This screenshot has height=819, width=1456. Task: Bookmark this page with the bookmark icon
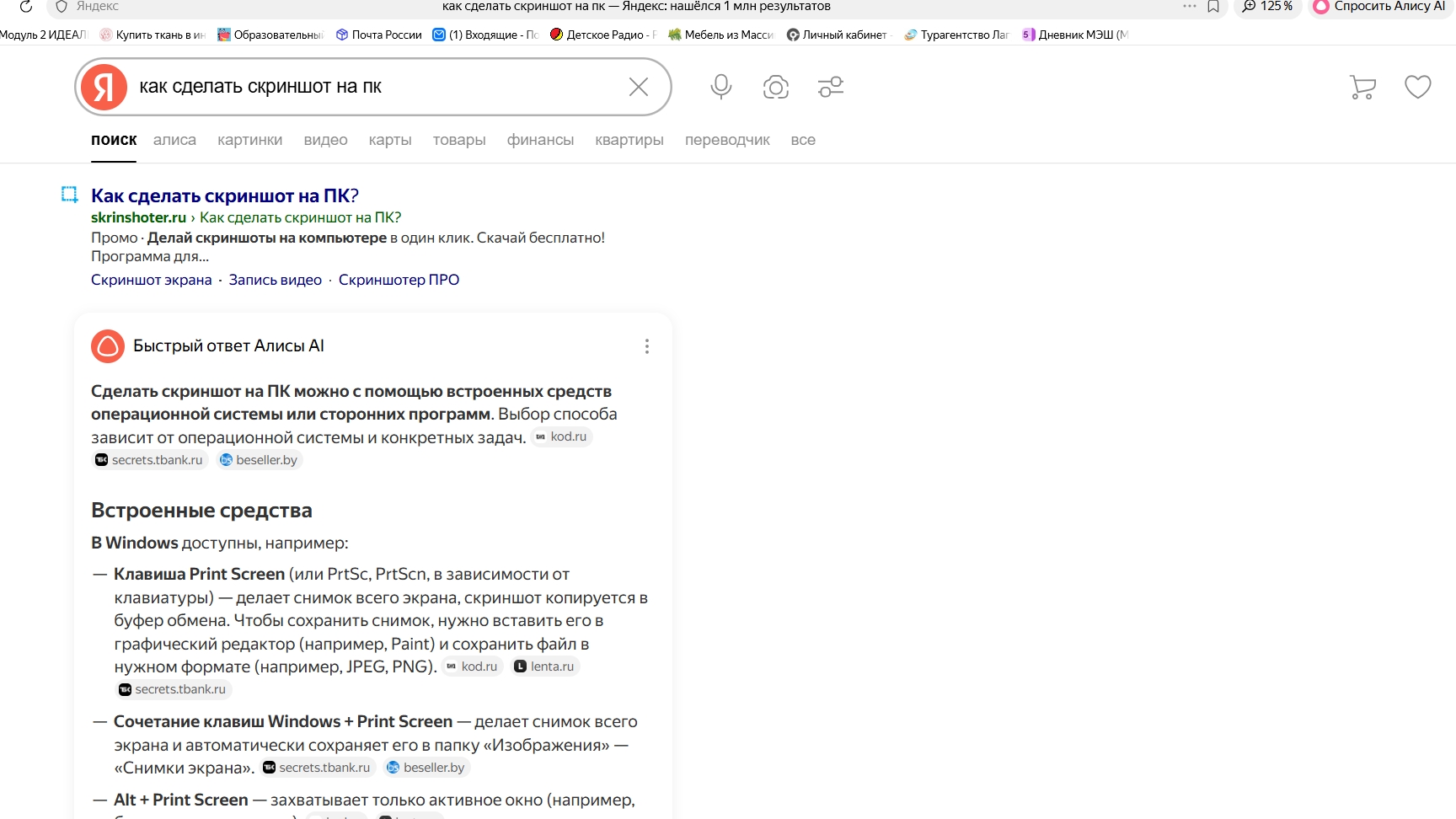coord(1213,6)
